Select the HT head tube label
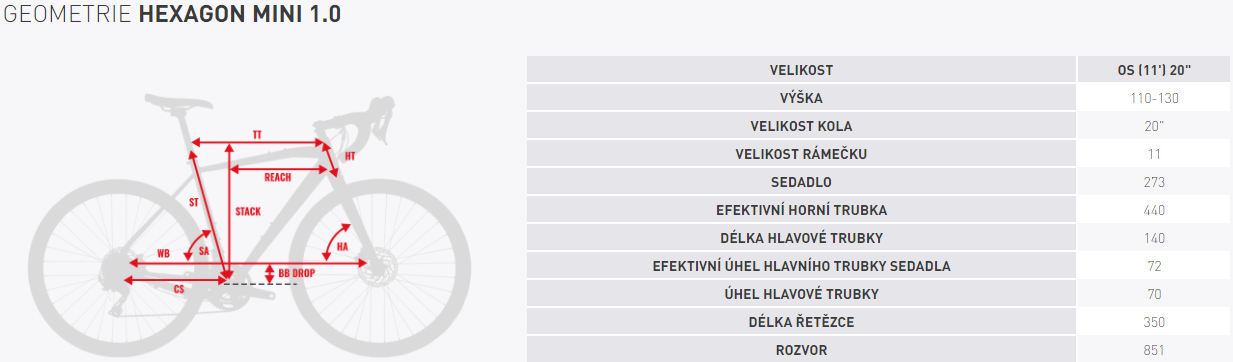 click(350, 157)
